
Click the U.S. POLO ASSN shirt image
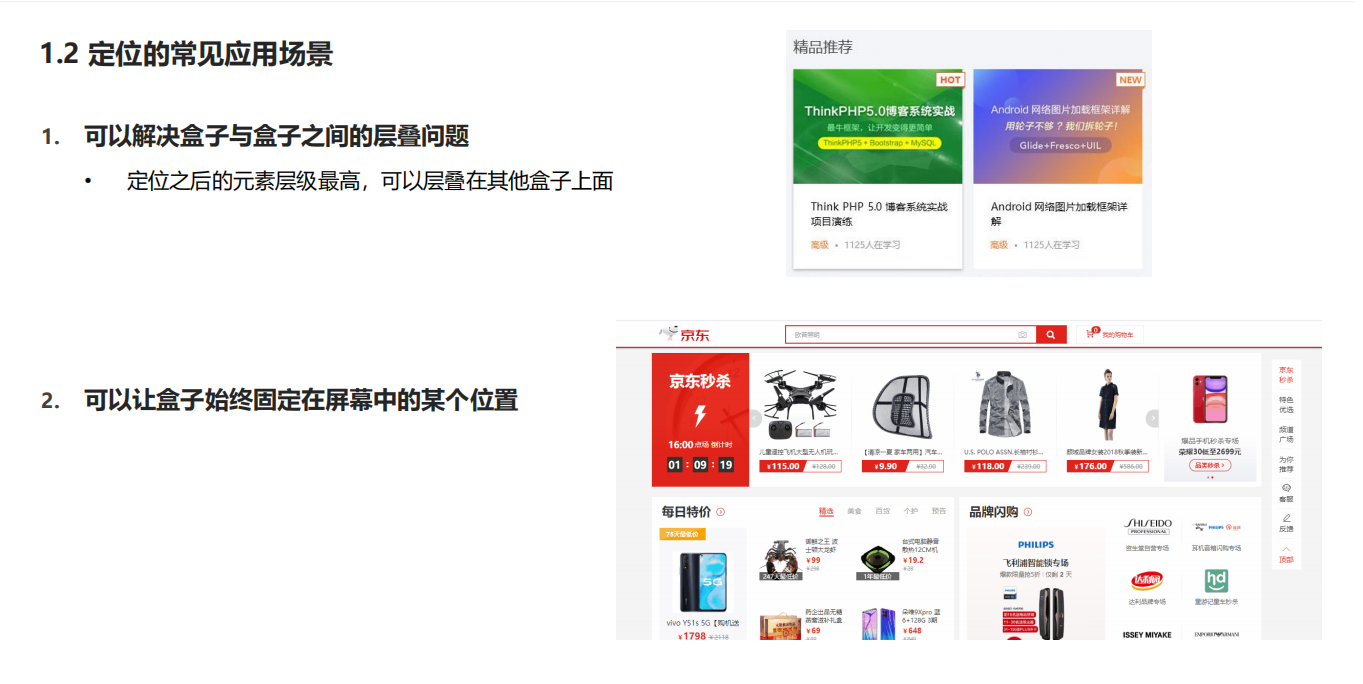[x=1004, y=404]
